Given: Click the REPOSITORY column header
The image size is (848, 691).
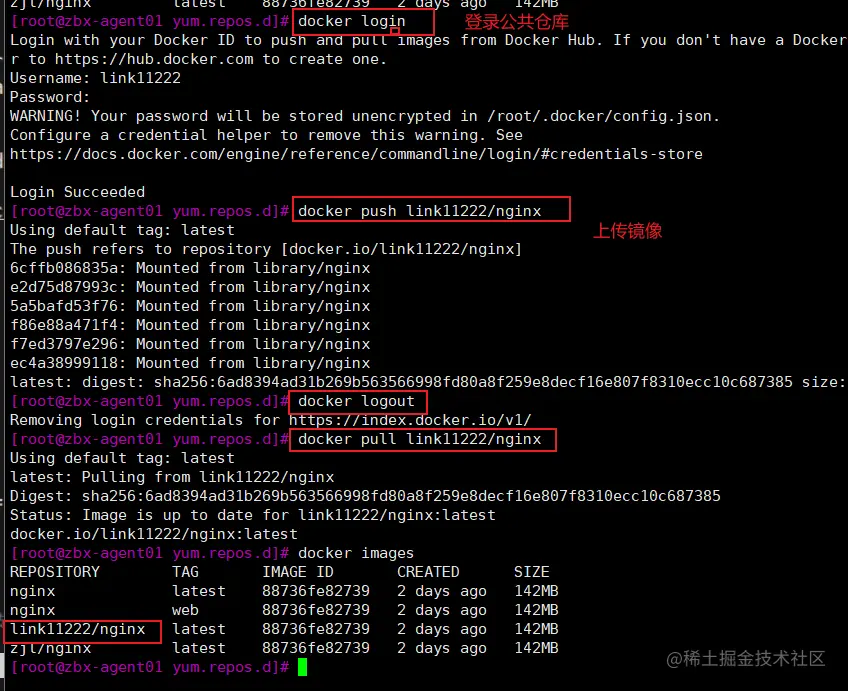Looking at the screenshot, I should [x=55, y=572].
